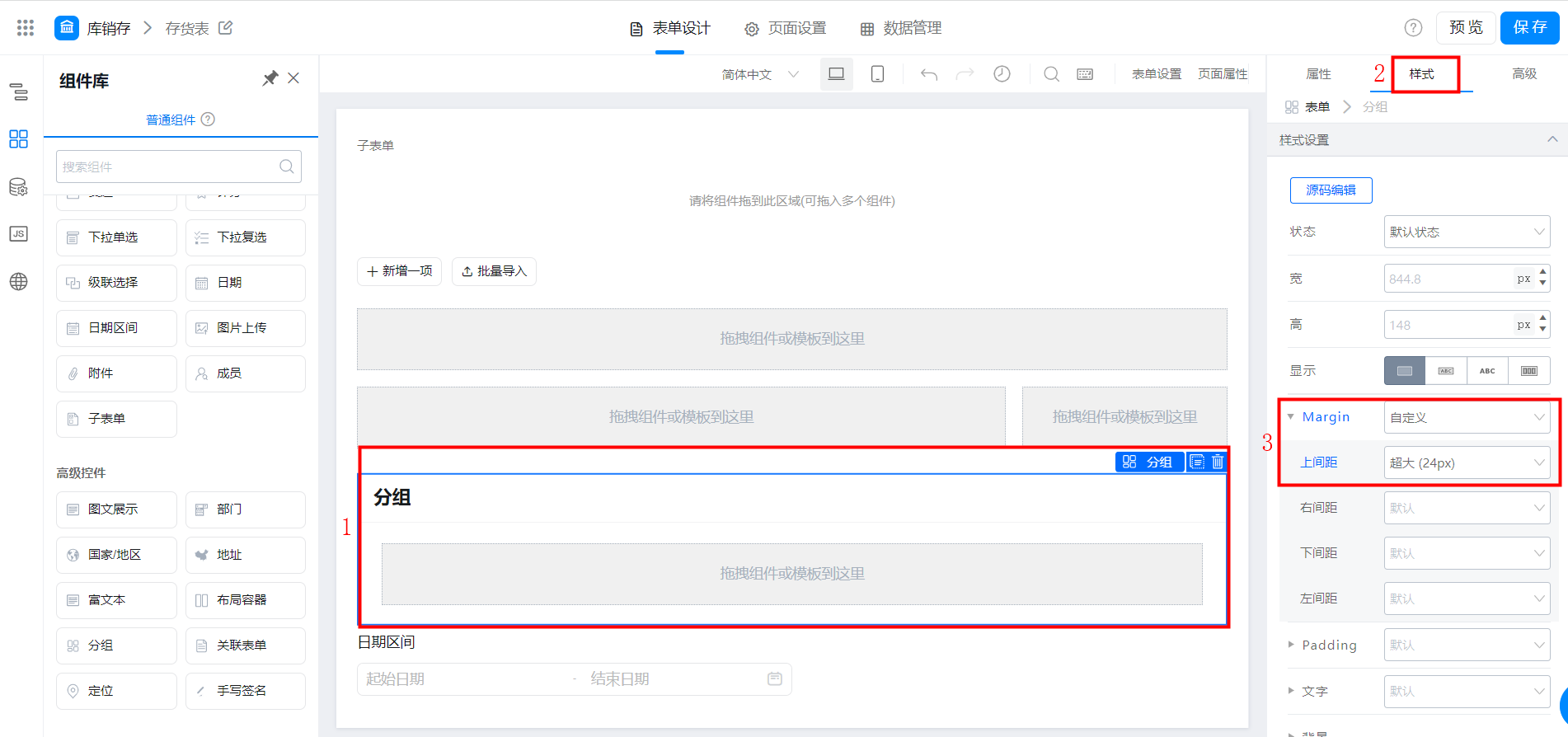This screenshot has height=737, width=1568.
Task: Click the undo arrow icon in toolbar
Action: tap(929, 74)
